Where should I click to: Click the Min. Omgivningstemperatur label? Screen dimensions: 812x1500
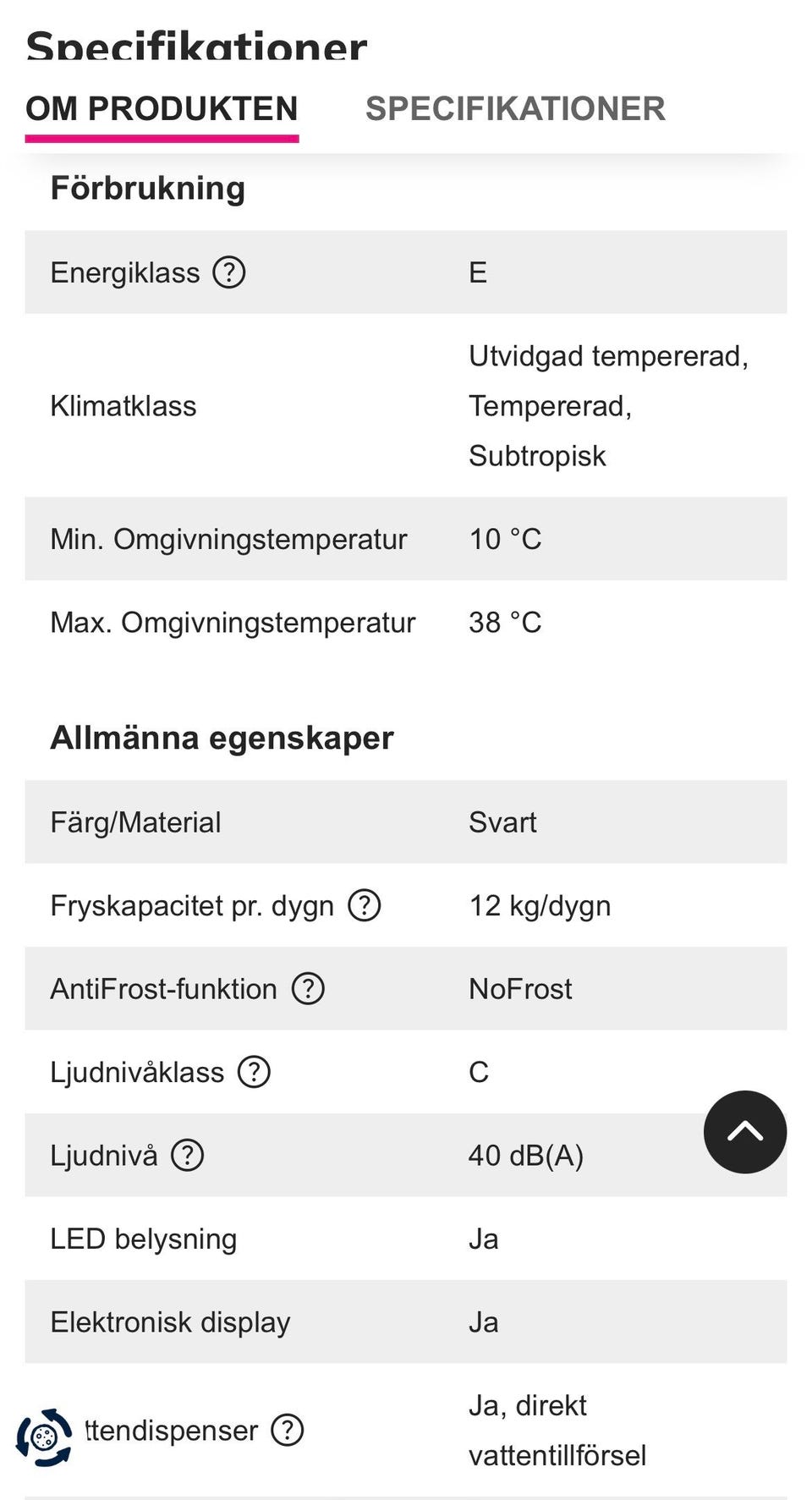(x=228, y=539)
